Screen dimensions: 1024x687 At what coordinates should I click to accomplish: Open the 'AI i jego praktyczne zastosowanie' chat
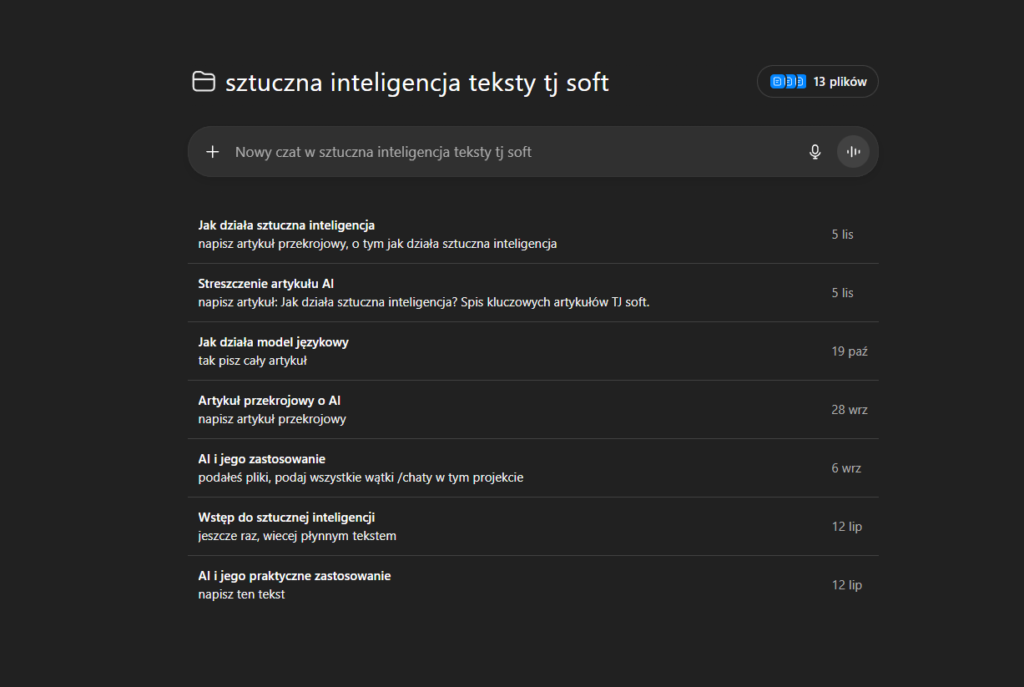294,576
